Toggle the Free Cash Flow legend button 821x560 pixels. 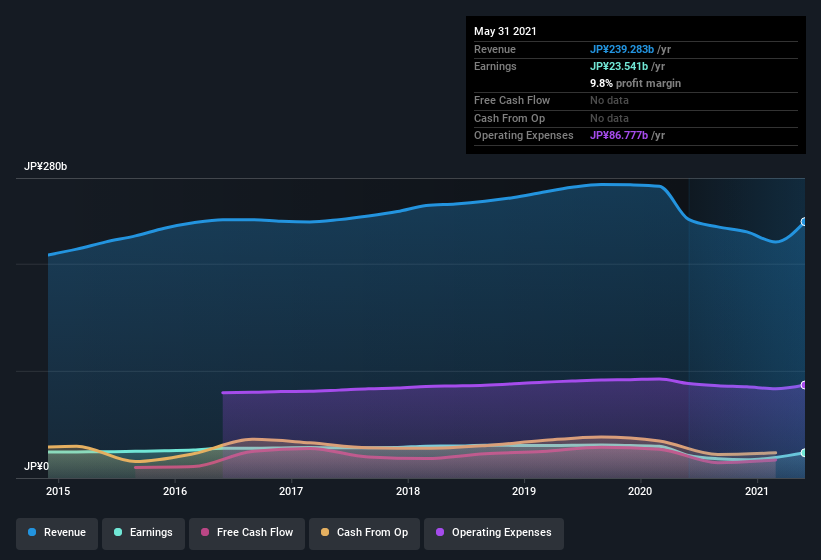click(x=247, y=533)
